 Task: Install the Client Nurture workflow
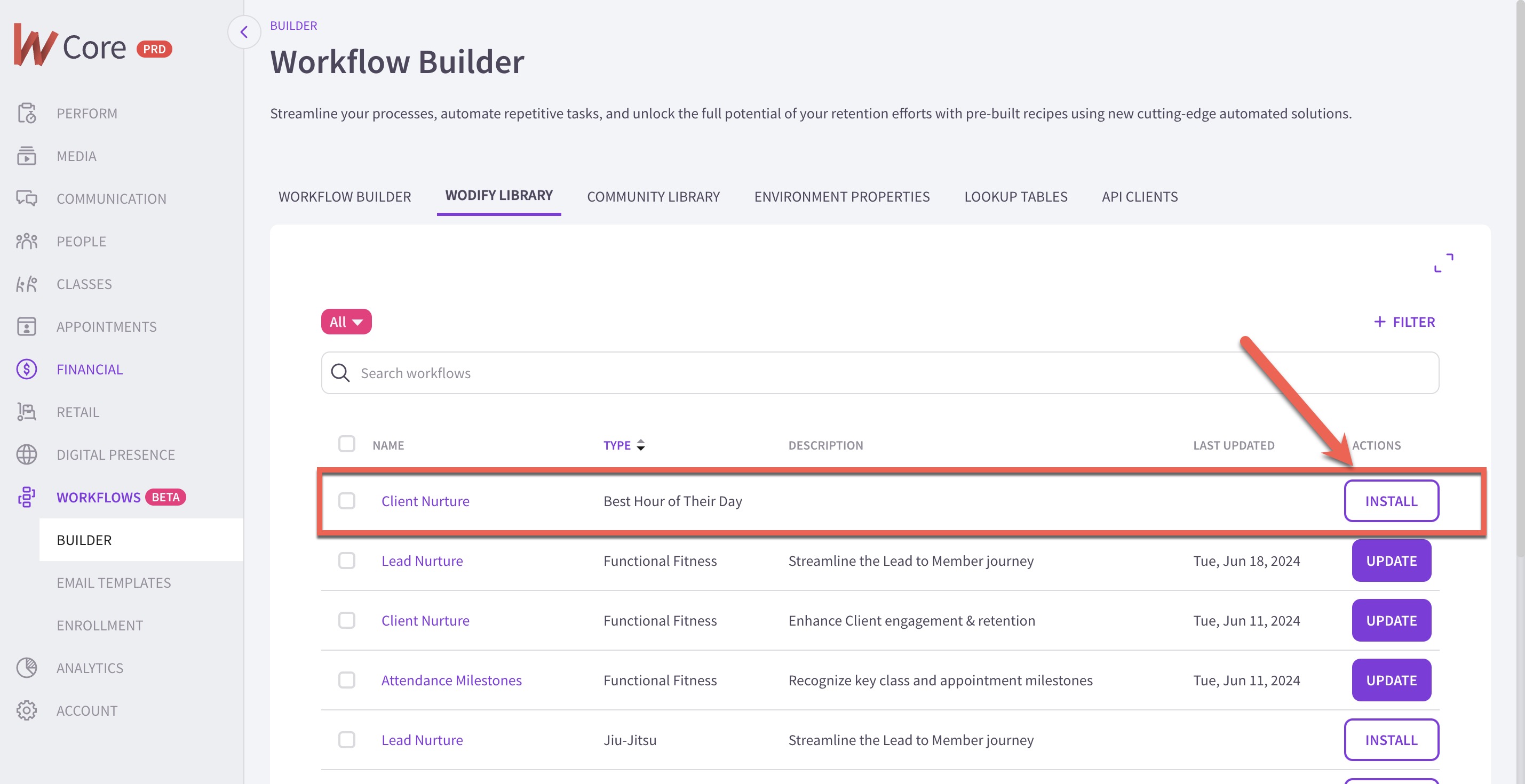(x=1392, y=501)
